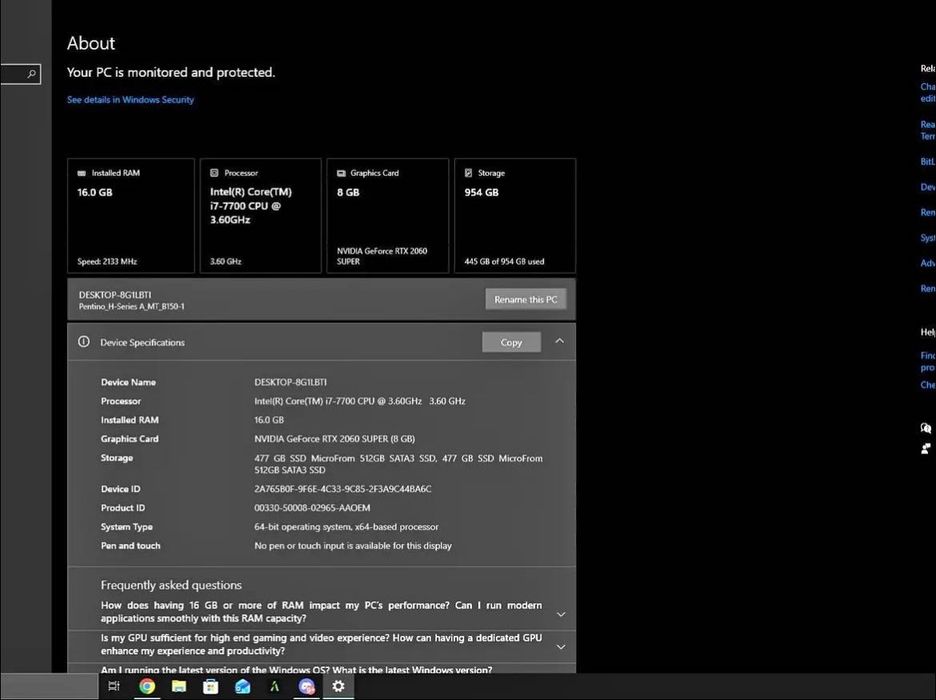Click 'Your PC is monitored and protected.' text
The width and height of the screenshot is (936, 700).
pos(171,72)
